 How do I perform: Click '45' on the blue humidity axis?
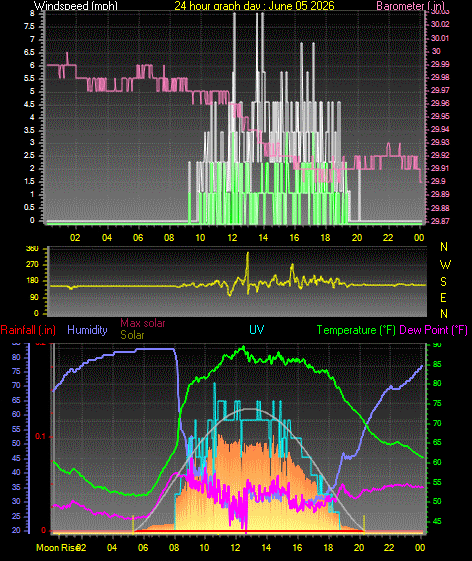coord(16,459)
